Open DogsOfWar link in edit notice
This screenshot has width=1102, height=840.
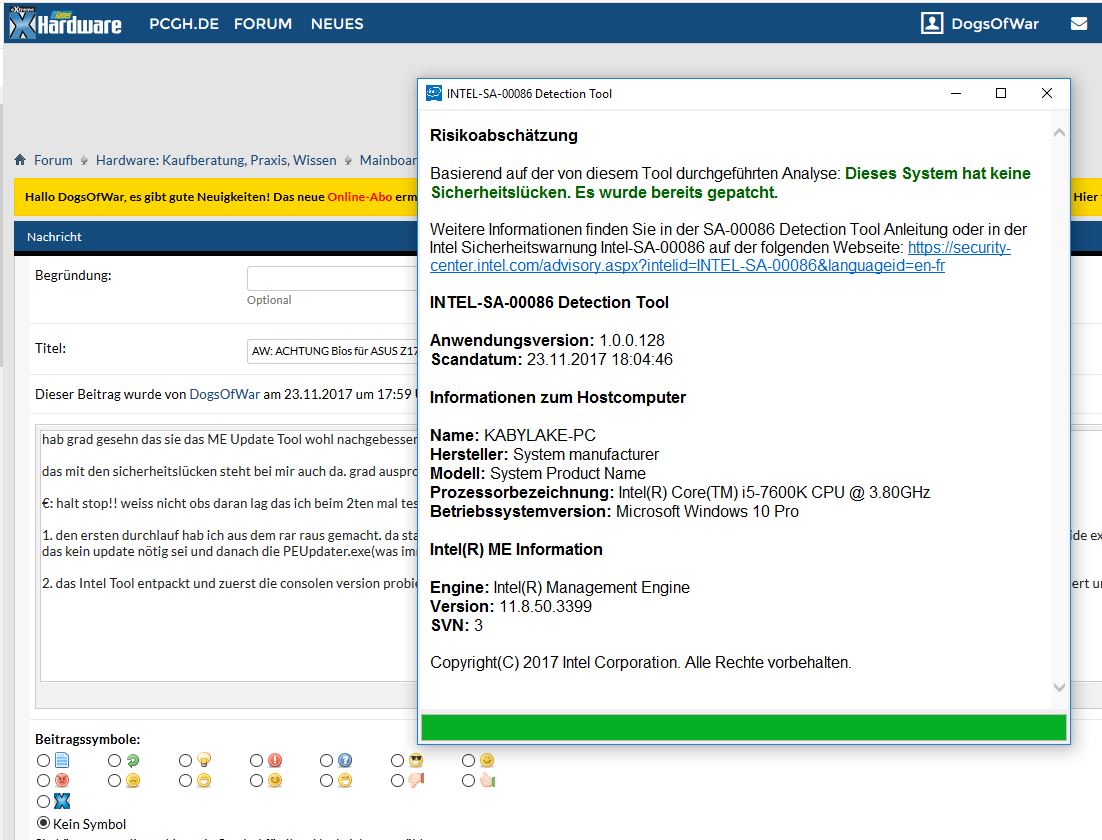tap(225, 394)
